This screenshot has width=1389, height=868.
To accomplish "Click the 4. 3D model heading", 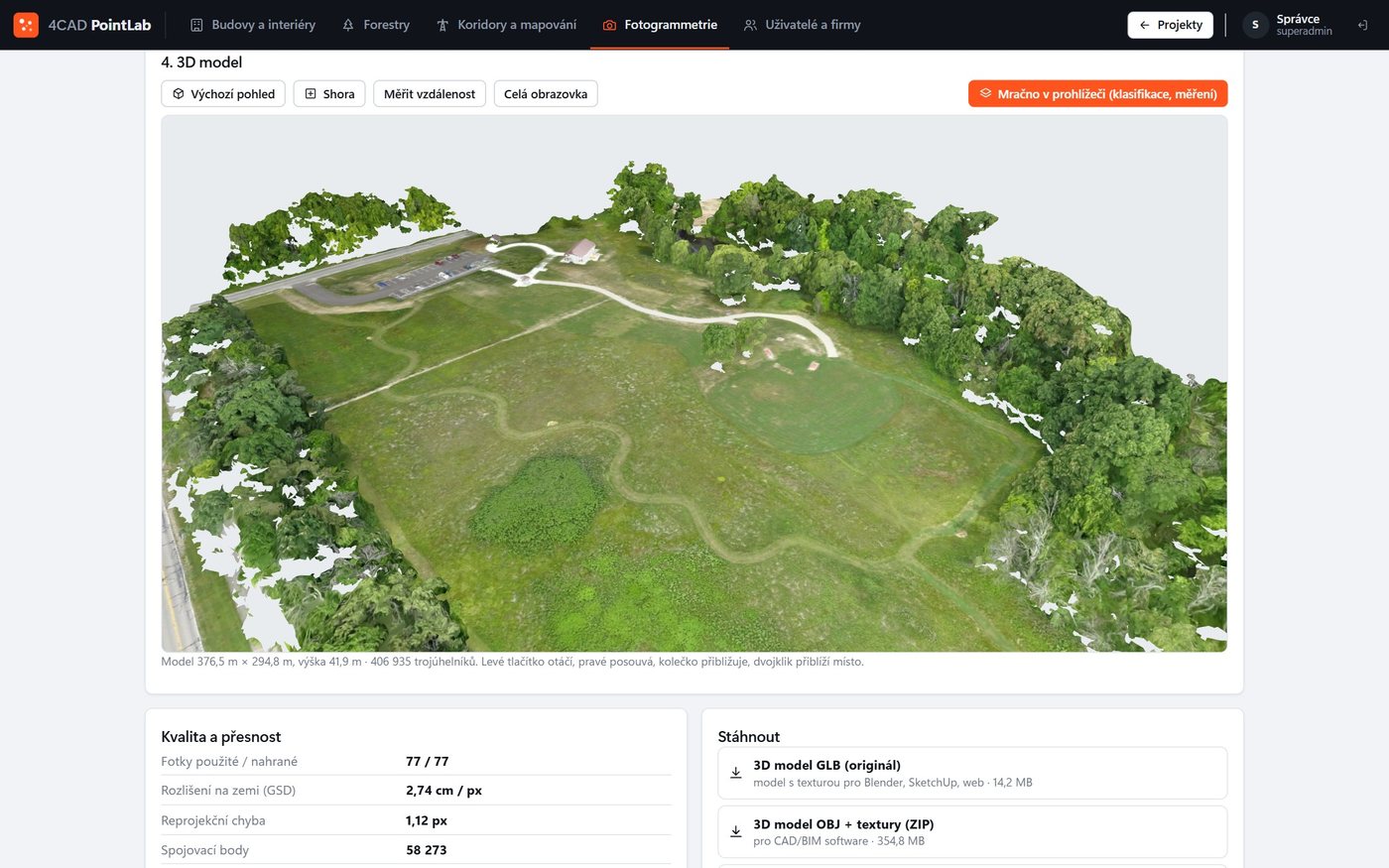I will [201, 62].
